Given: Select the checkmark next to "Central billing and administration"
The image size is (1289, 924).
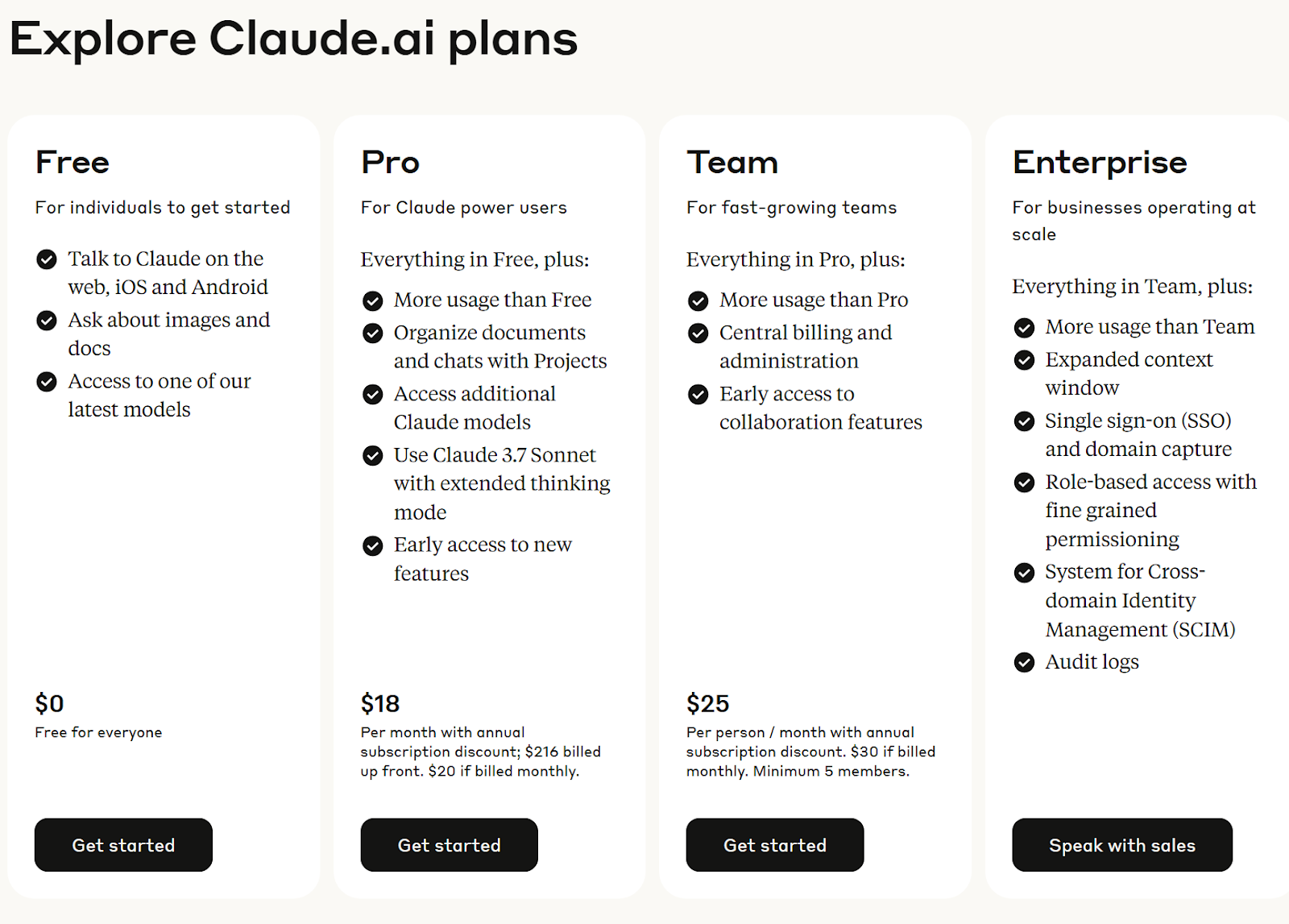Looking at the screenshot, I should tap(698, 334).
